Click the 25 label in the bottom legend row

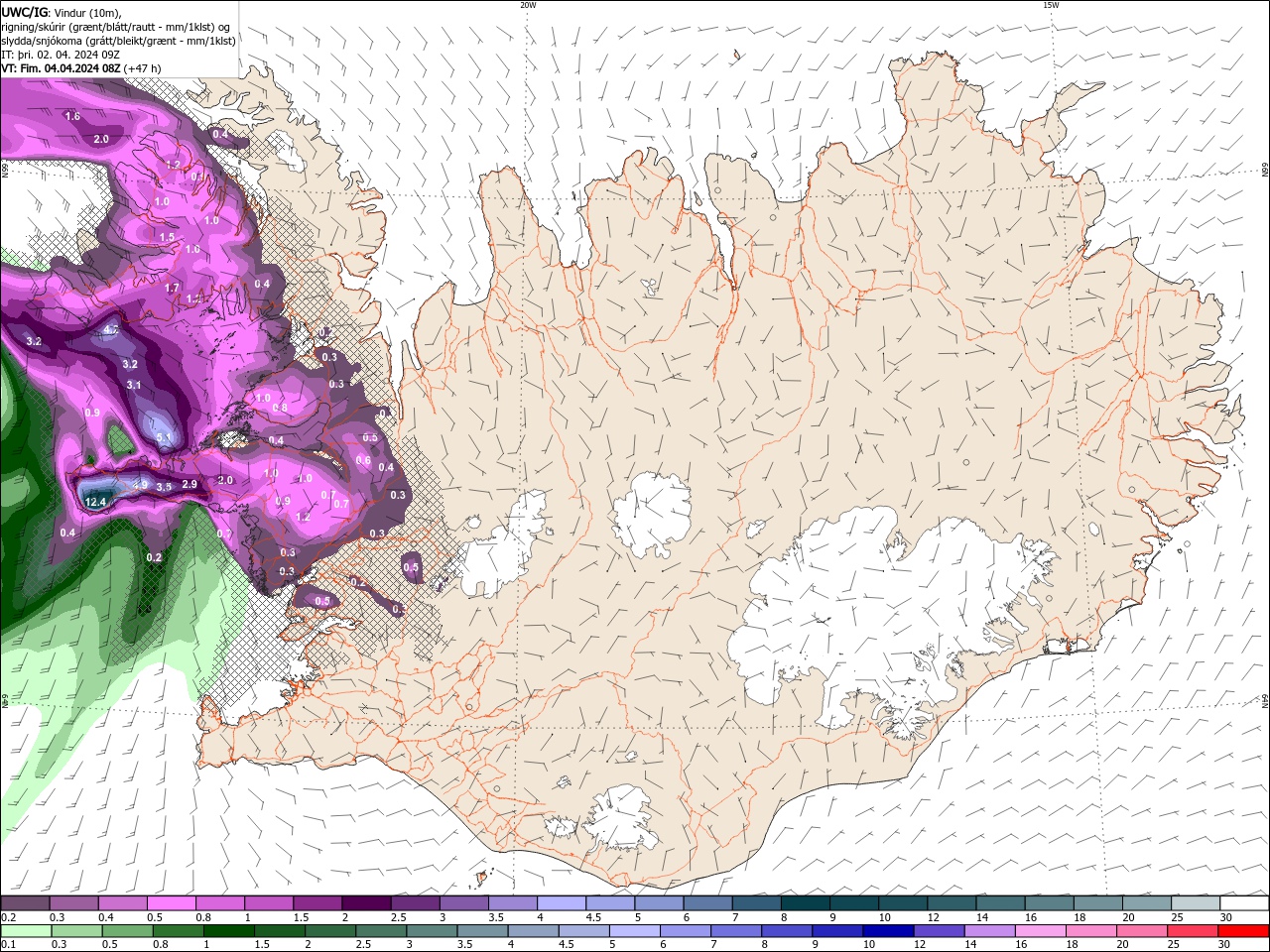1173,945
